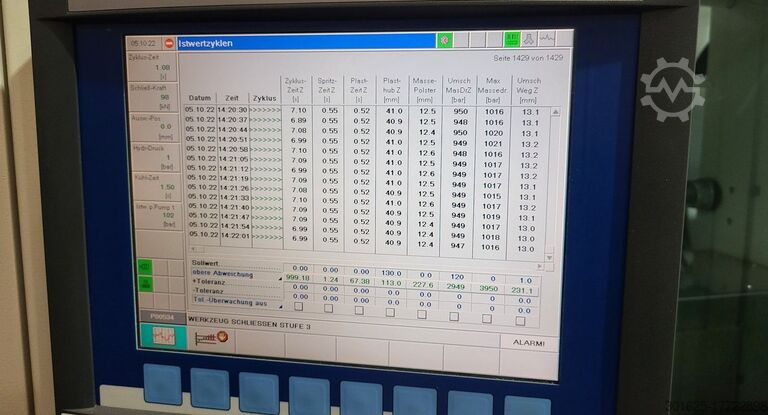Select the green status display icon at top right

(511, 39)
